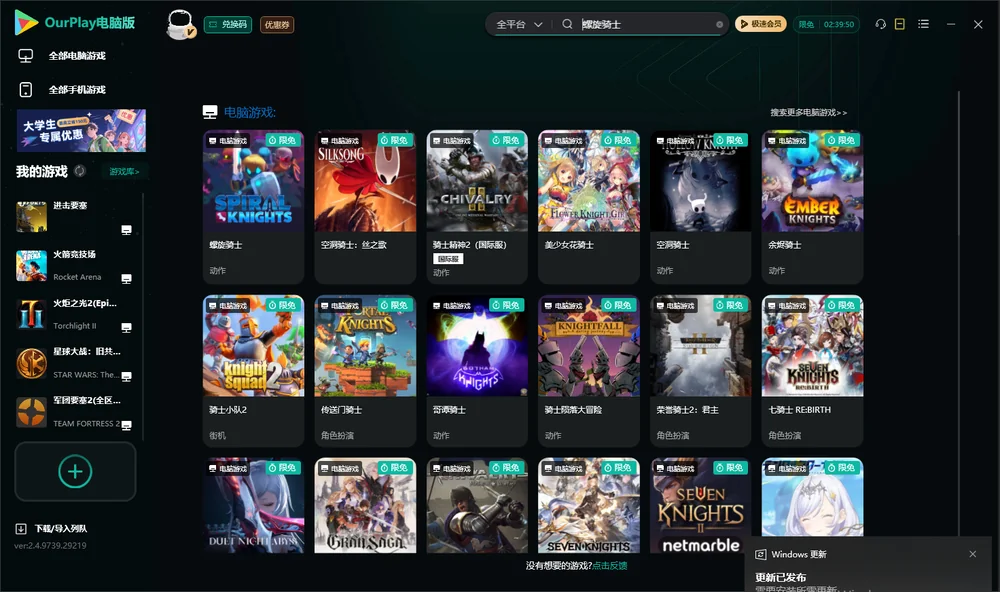Click inside the search input field
The width and height of the screenshot is (1000, 592).
pyautogui.click(x=644, y=24)
